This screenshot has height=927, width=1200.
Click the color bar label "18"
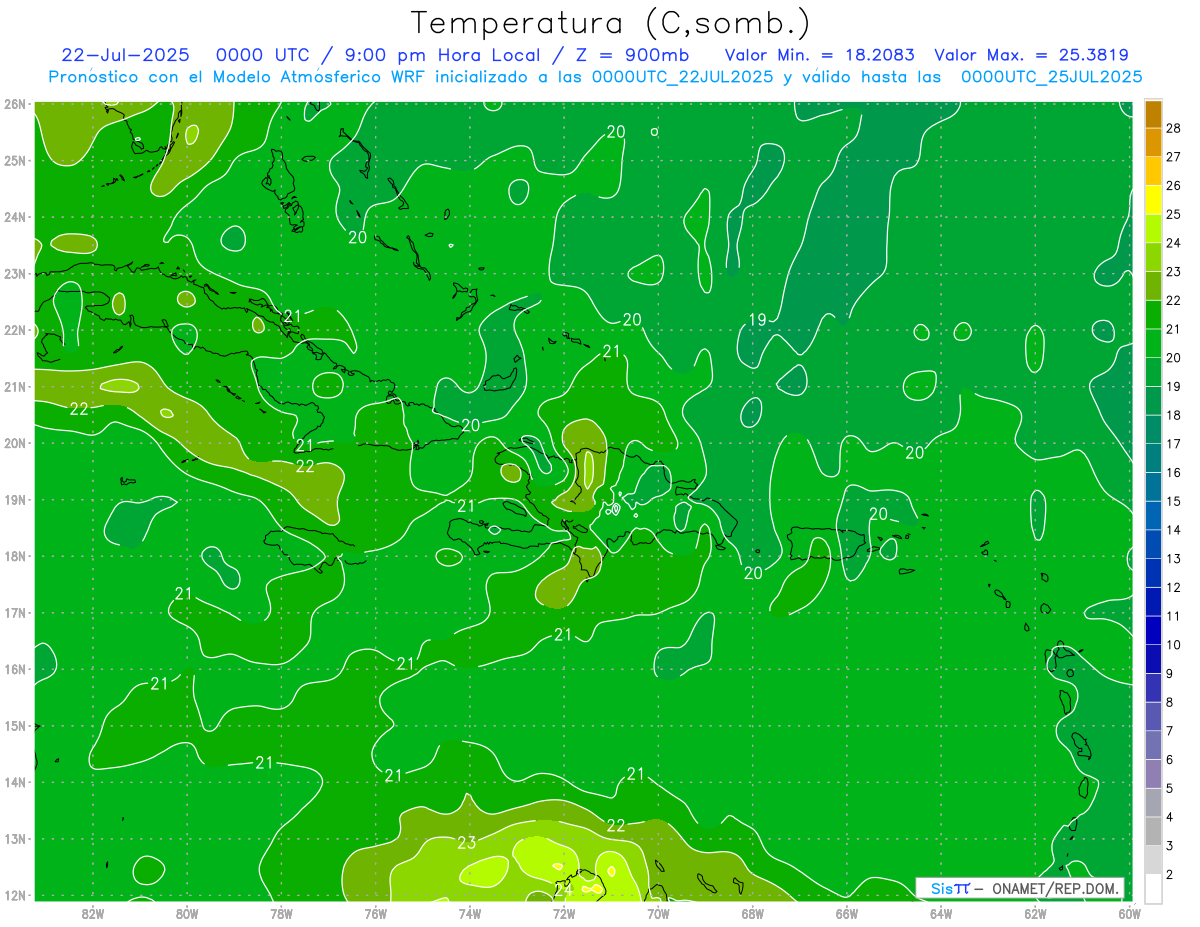[x=1173, y=414]
